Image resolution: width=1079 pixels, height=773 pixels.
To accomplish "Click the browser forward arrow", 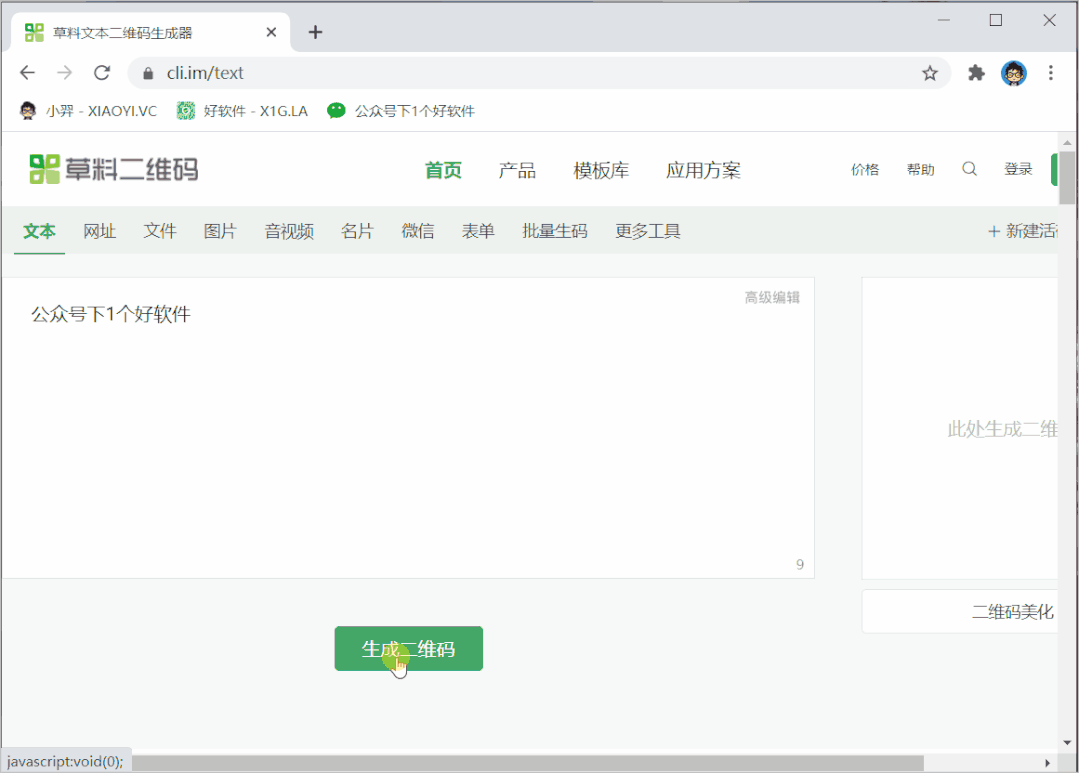I will (x=65, y=72).
